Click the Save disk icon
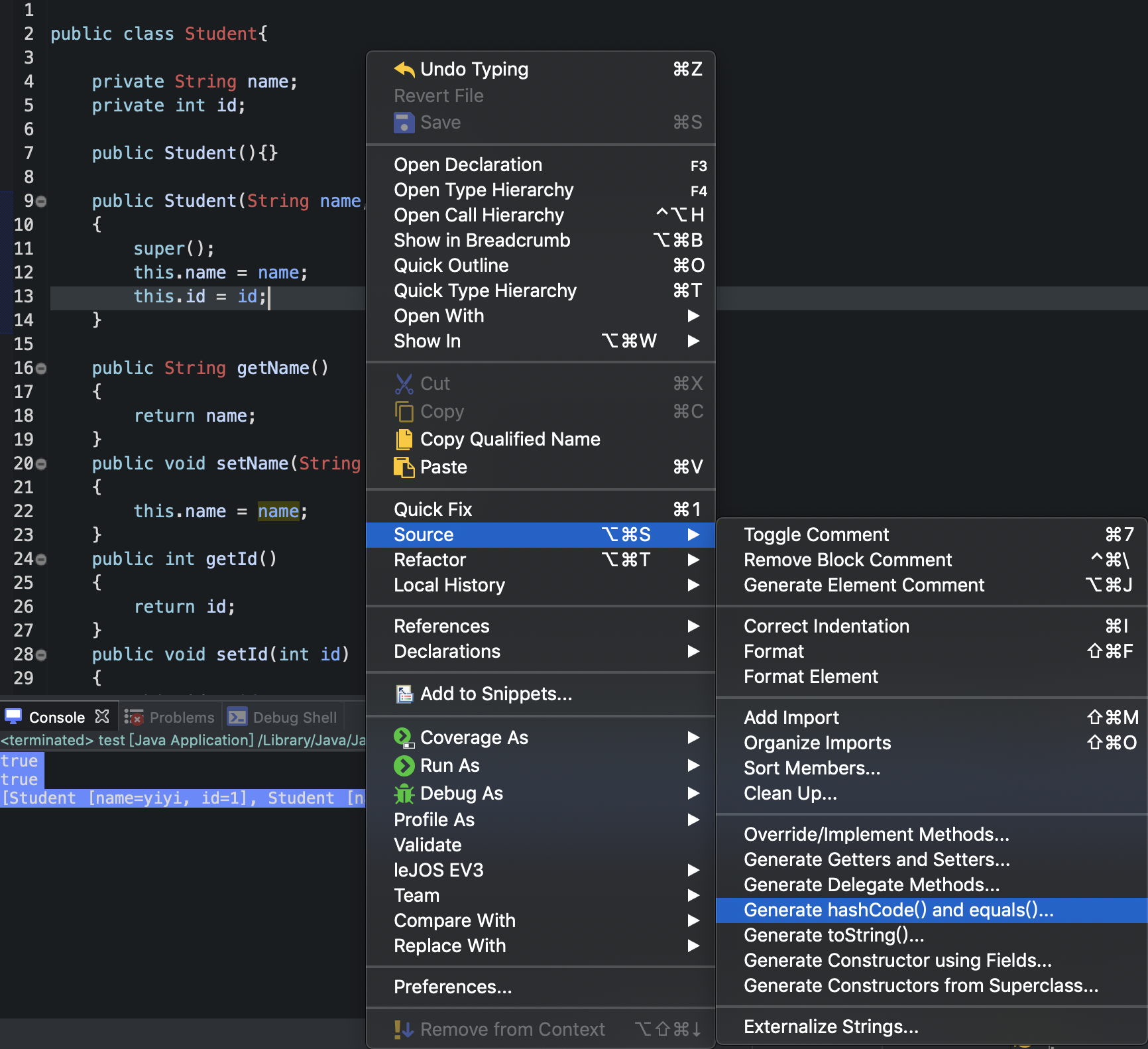 pos(404,122)
